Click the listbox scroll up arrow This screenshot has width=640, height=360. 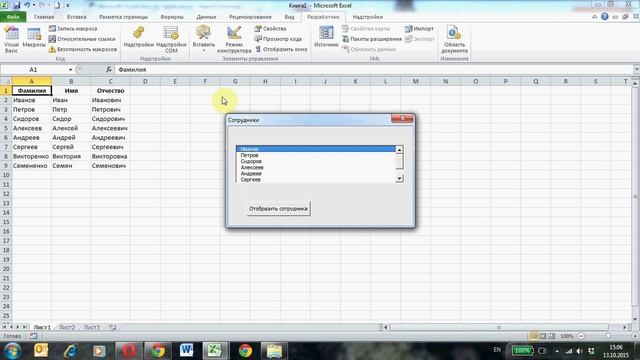399,150
